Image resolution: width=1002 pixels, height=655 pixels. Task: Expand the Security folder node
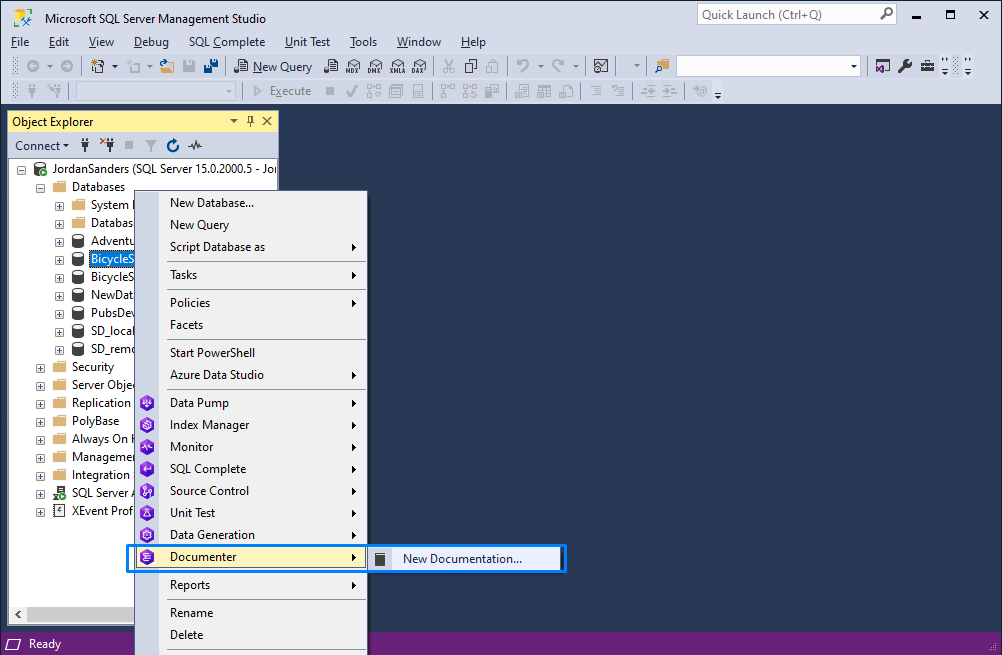[41, 368]
